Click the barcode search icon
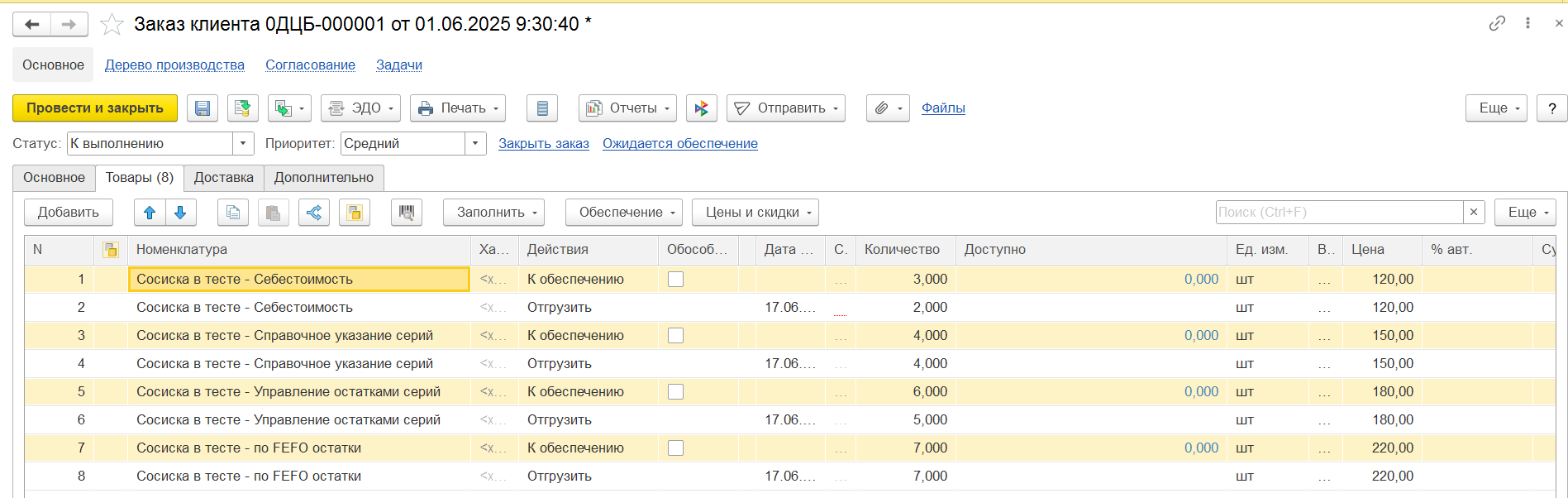 (407, 213)
